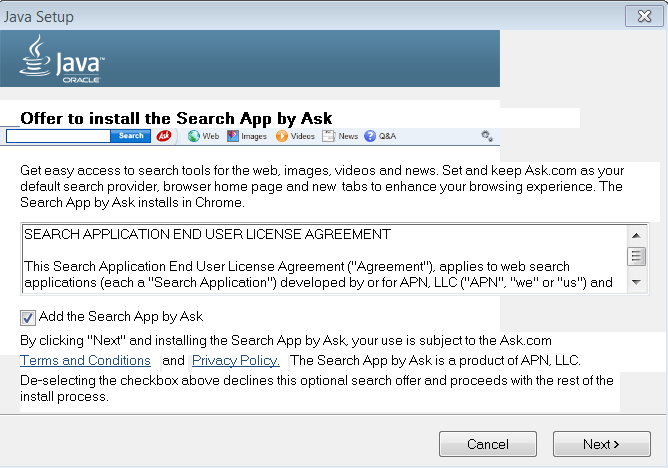Click the red Ask logo icon
This screenshot has height=468, width=668.
click(164, 136)
